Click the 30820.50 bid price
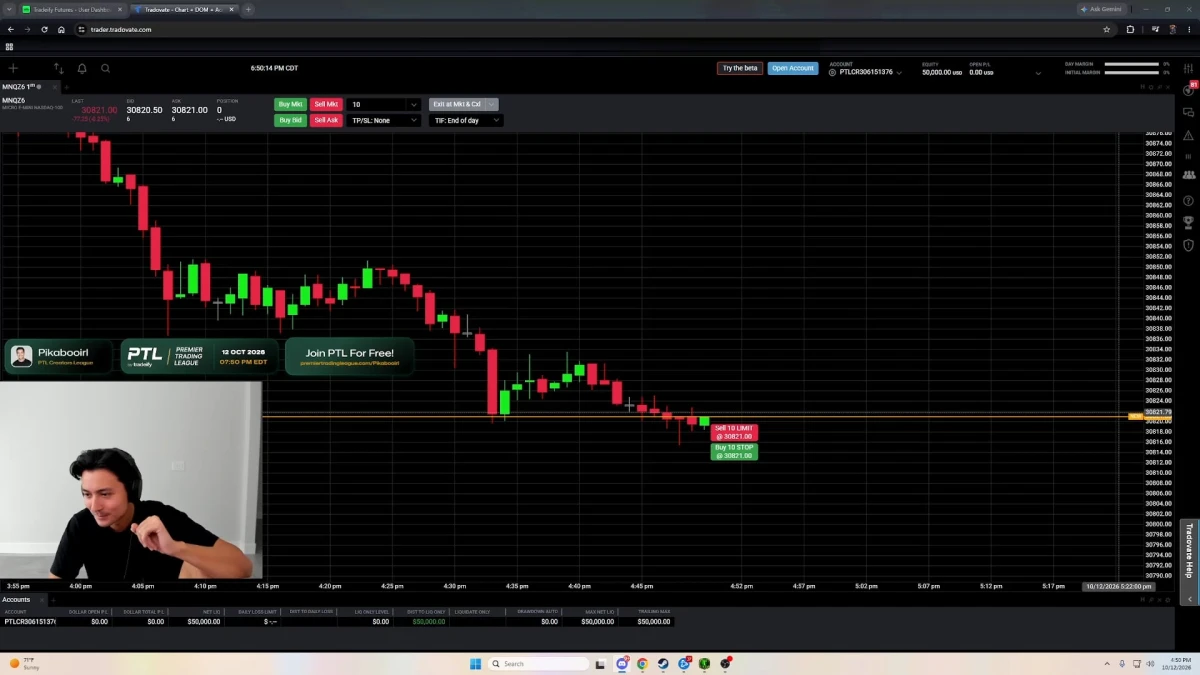Screen dimensions: 1200x675 (x=144, y=110)
